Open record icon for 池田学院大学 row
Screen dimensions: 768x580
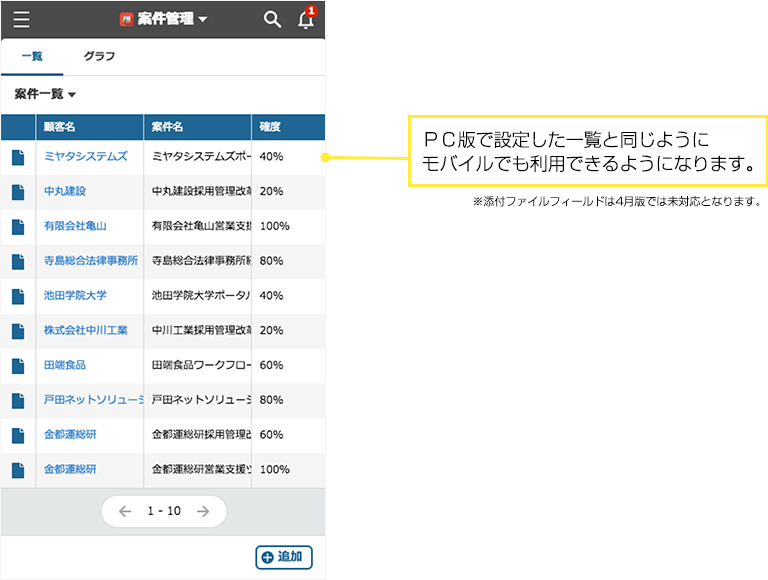(18, 296)
